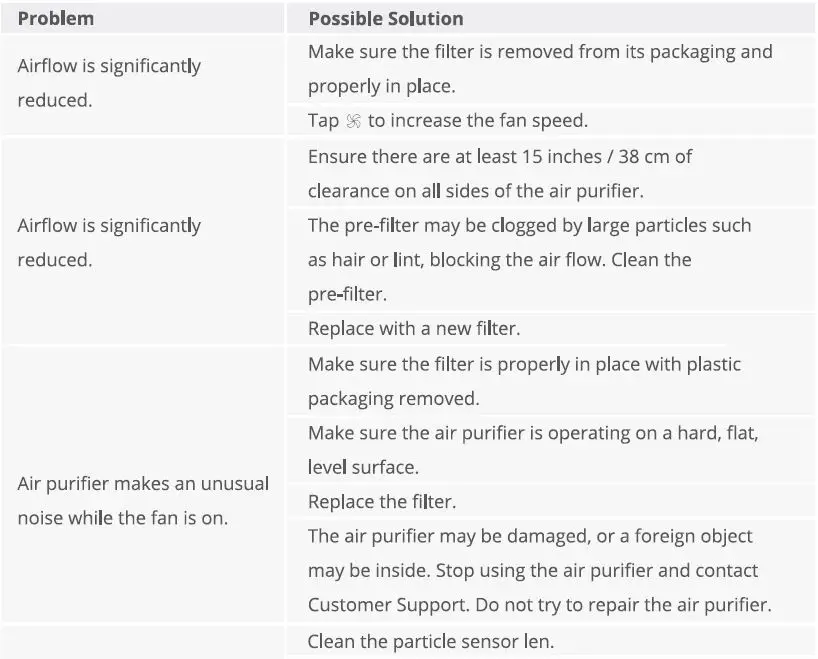Screen dimensions: 818x659
Task: Select "Make sure the filter is properly in place" line
Action: [524, 364]
